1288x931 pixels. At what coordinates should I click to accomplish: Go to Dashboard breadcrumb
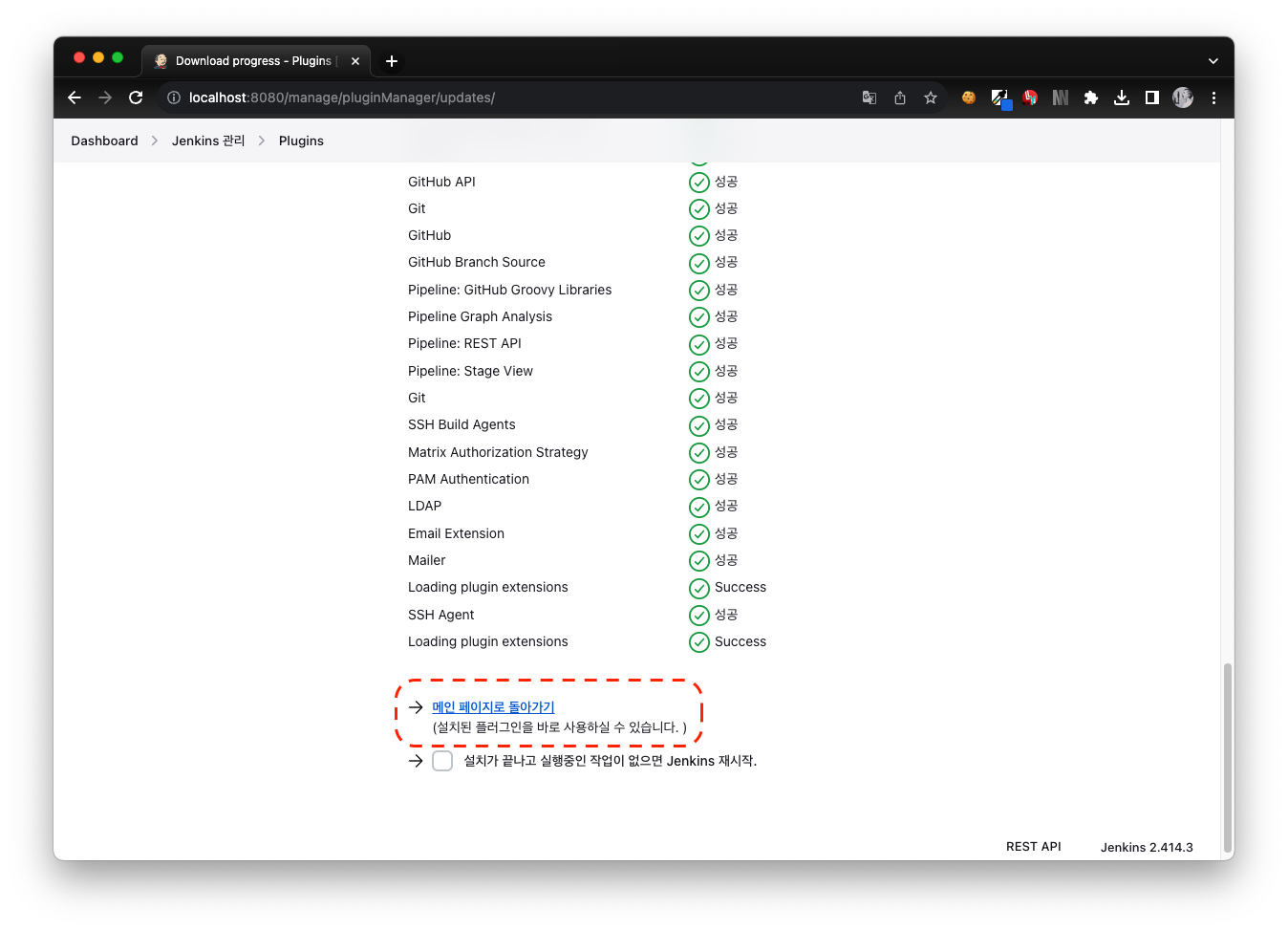tap(104, 141)
